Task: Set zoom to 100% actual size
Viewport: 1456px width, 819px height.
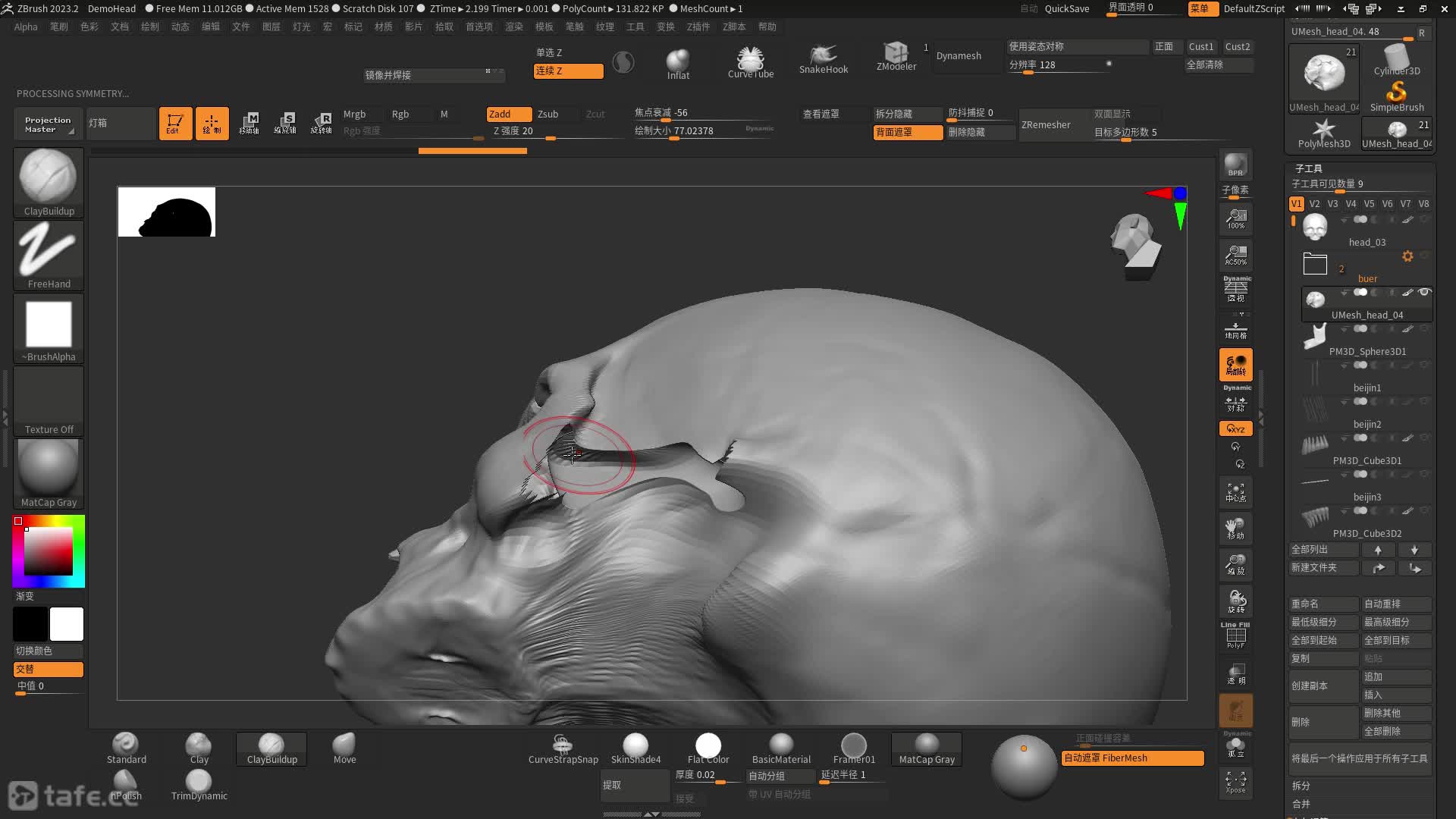Action: point(1235,219)
